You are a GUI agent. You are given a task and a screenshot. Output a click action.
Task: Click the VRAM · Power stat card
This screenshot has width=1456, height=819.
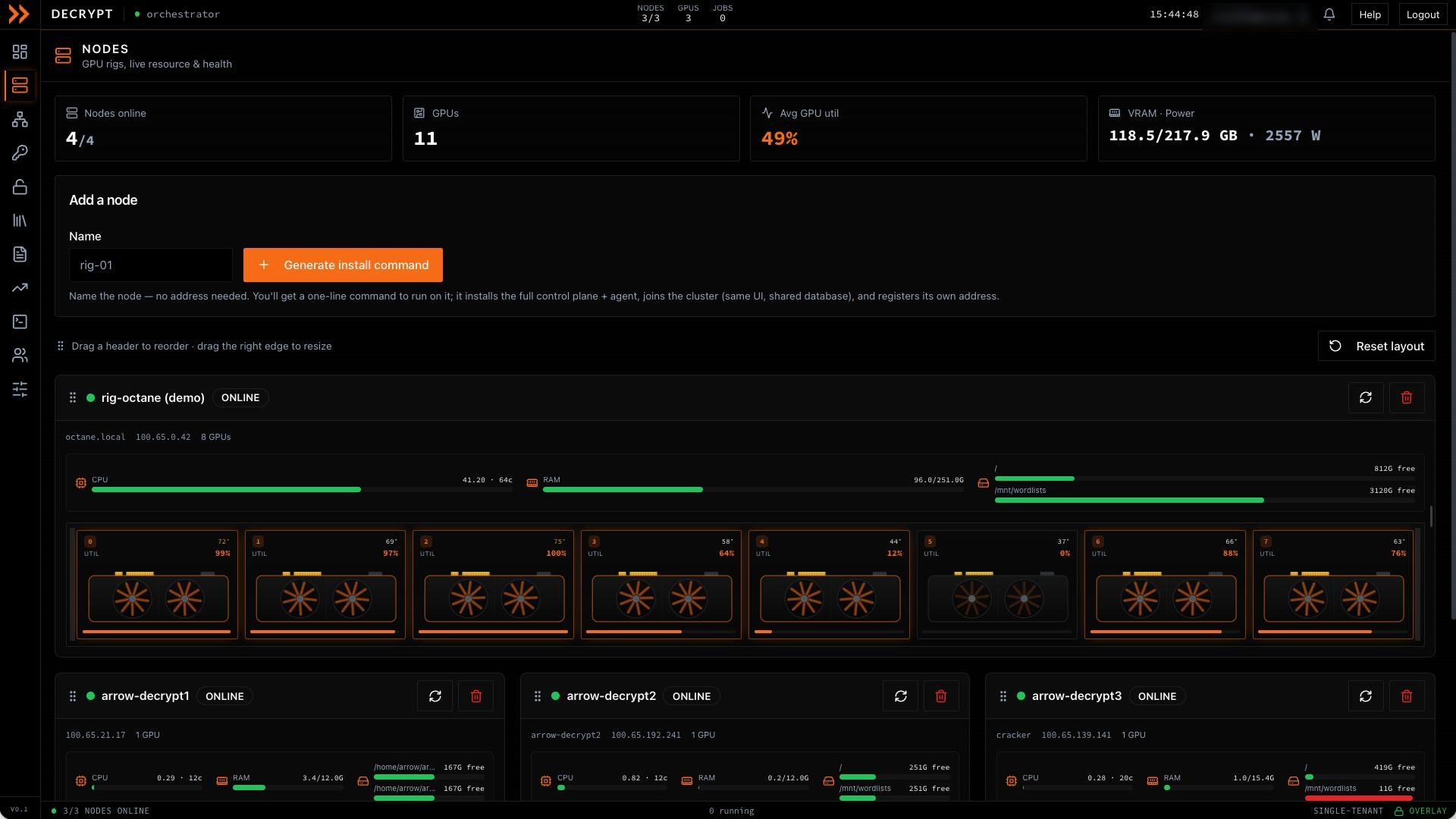click(1266, 128)
